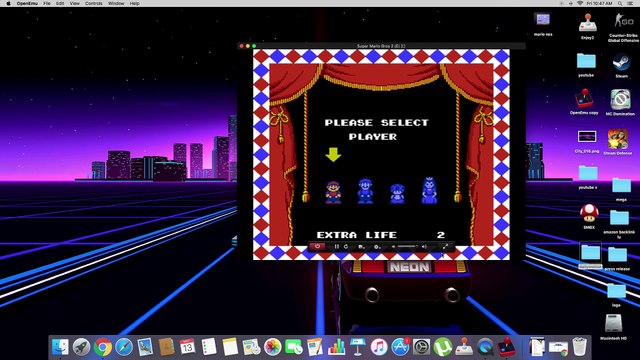Open Keynote from the Dock
Viewport: 640px width, 360px height.
click(358, 347)
